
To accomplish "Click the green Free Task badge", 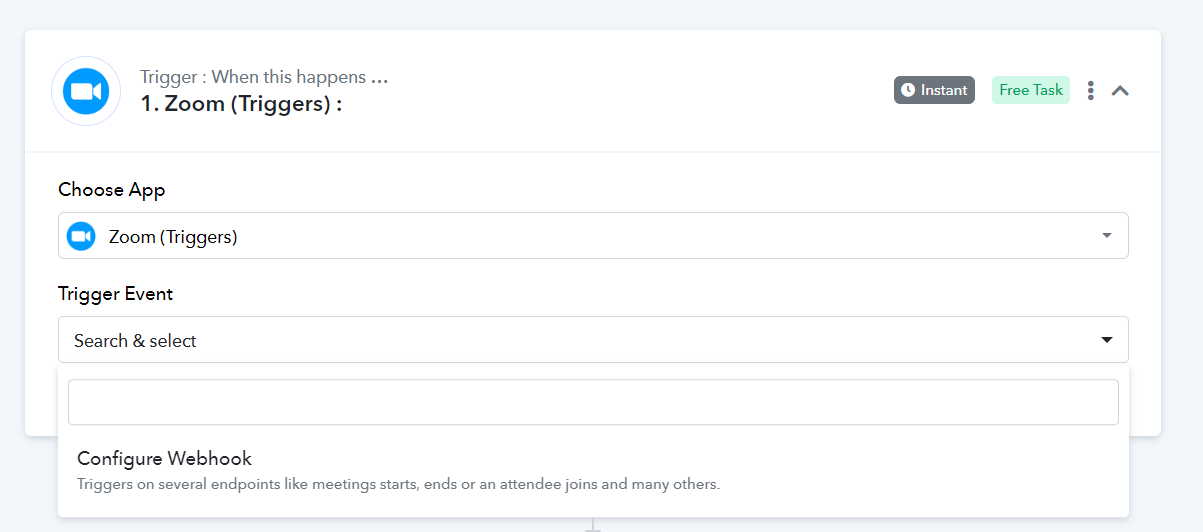I will [1031, 90].
